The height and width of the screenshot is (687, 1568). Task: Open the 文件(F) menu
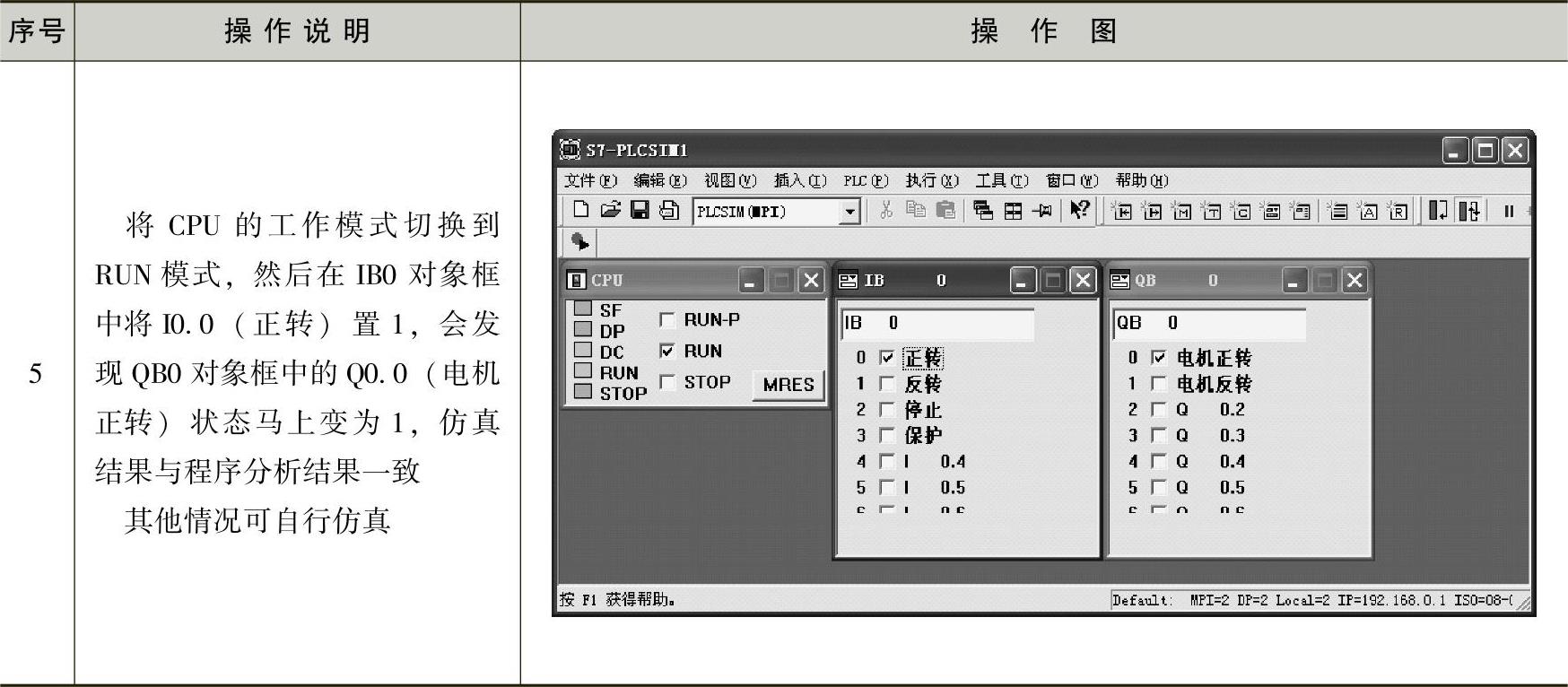tap(590, 180)
